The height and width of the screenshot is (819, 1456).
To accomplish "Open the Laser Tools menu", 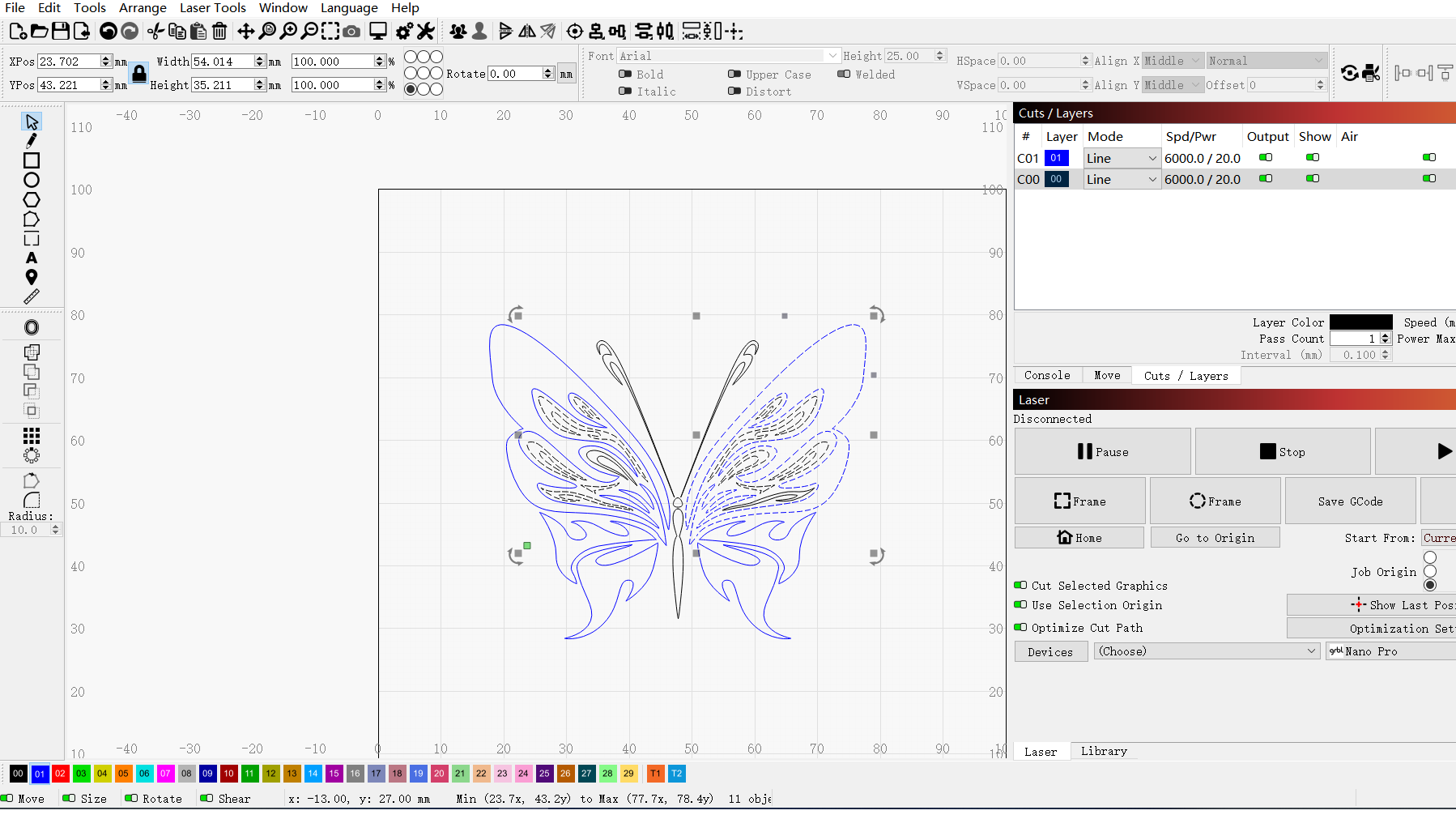I will [212, 8].
